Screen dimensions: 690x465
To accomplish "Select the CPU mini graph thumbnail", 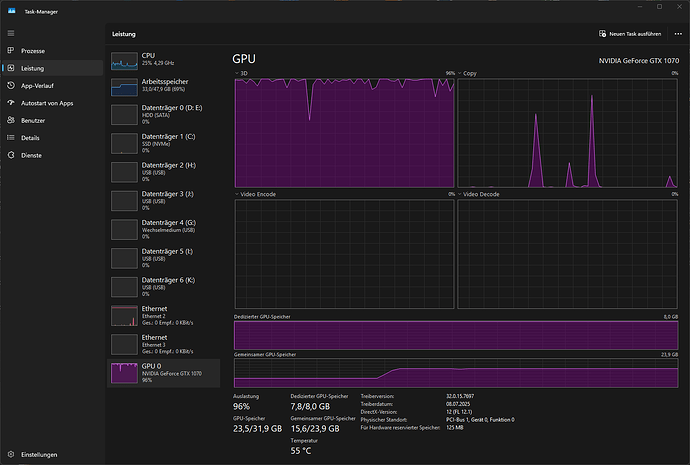I will [124, 61].
